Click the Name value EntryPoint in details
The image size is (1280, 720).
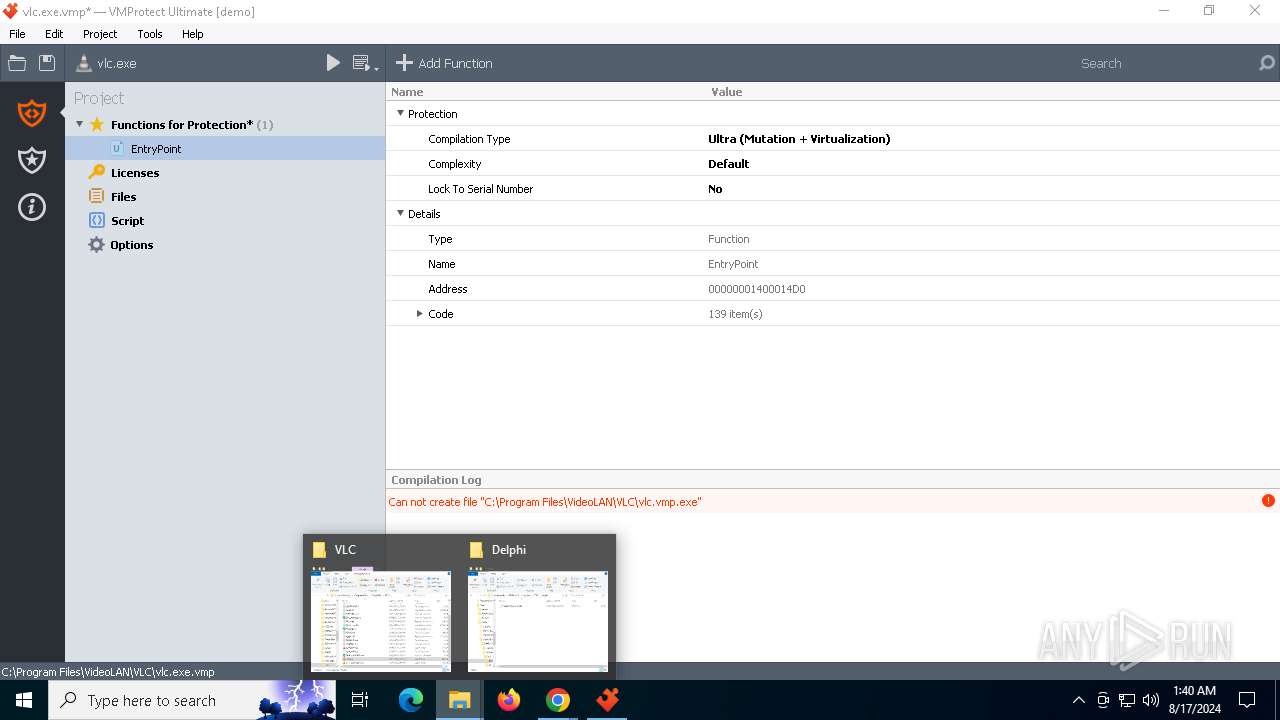point(733,264)
